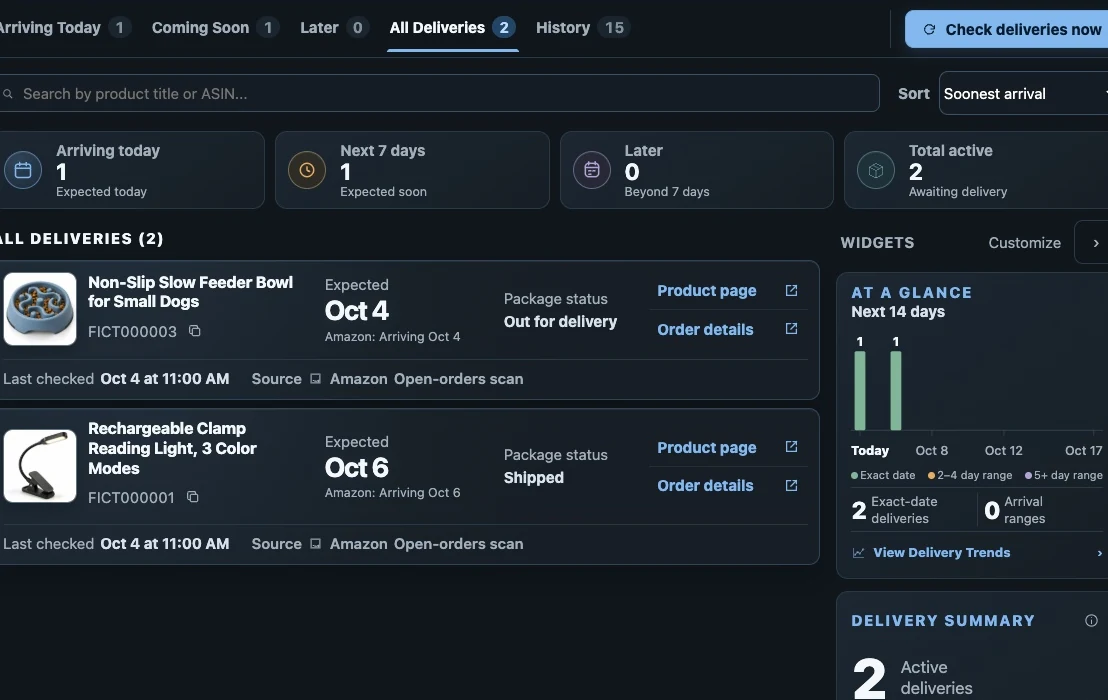This screenshot has height=700, width=1108.
Task: Open Product page for Slow Feeder Bowl
Action: click(x=707, y=291)
